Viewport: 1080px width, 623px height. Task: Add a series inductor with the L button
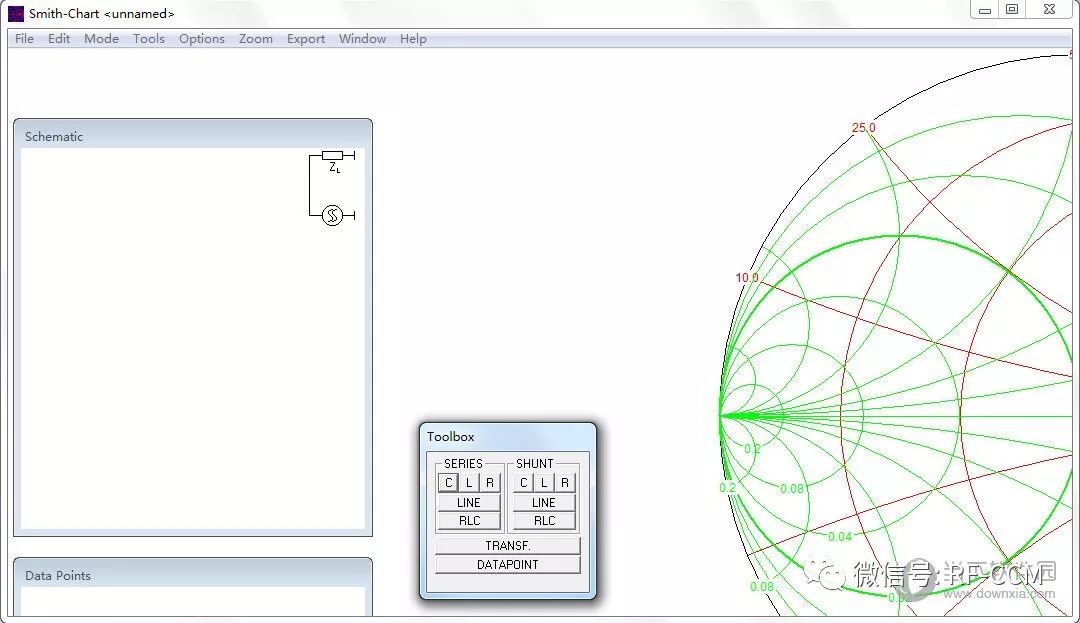(469, 483)
